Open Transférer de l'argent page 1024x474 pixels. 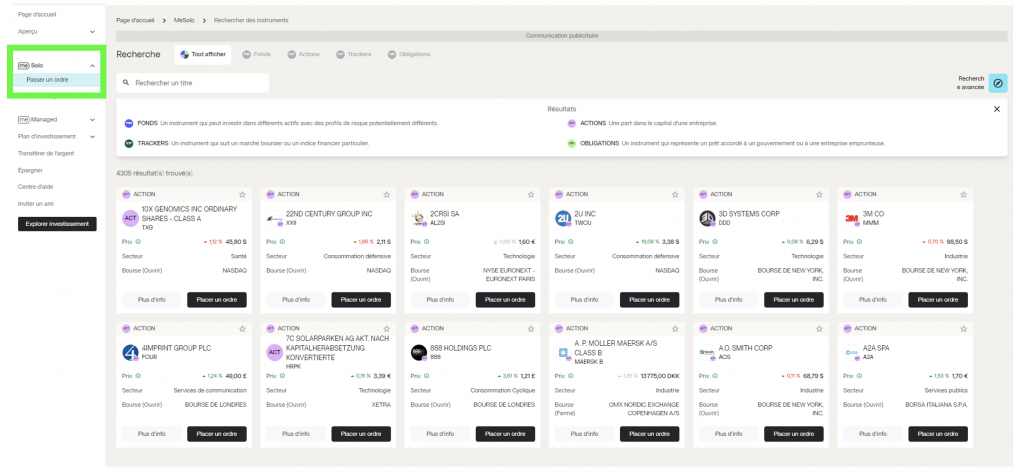click(46, 153)
